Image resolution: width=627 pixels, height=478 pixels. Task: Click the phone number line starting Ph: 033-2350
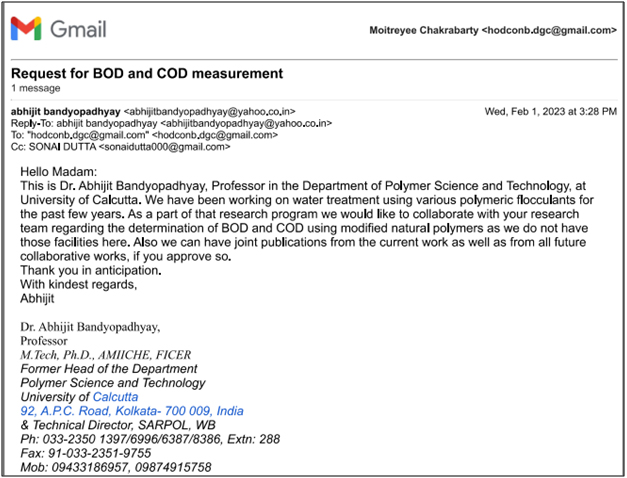(x=150, y=439)
